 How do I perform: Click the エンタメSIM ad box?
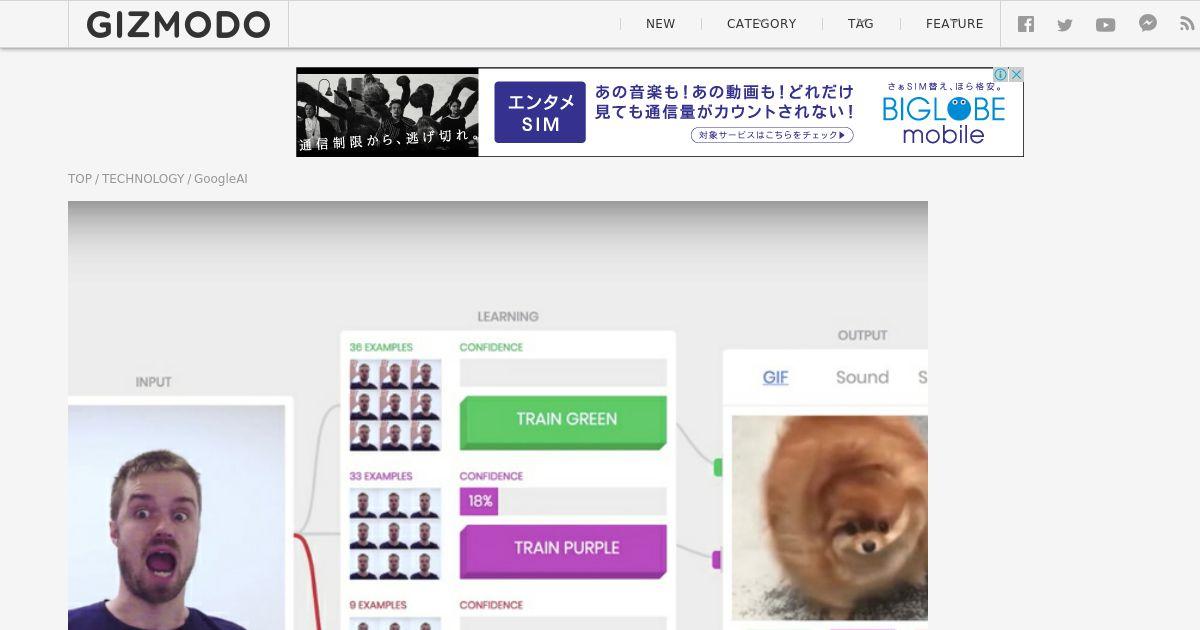pos(540,112)
